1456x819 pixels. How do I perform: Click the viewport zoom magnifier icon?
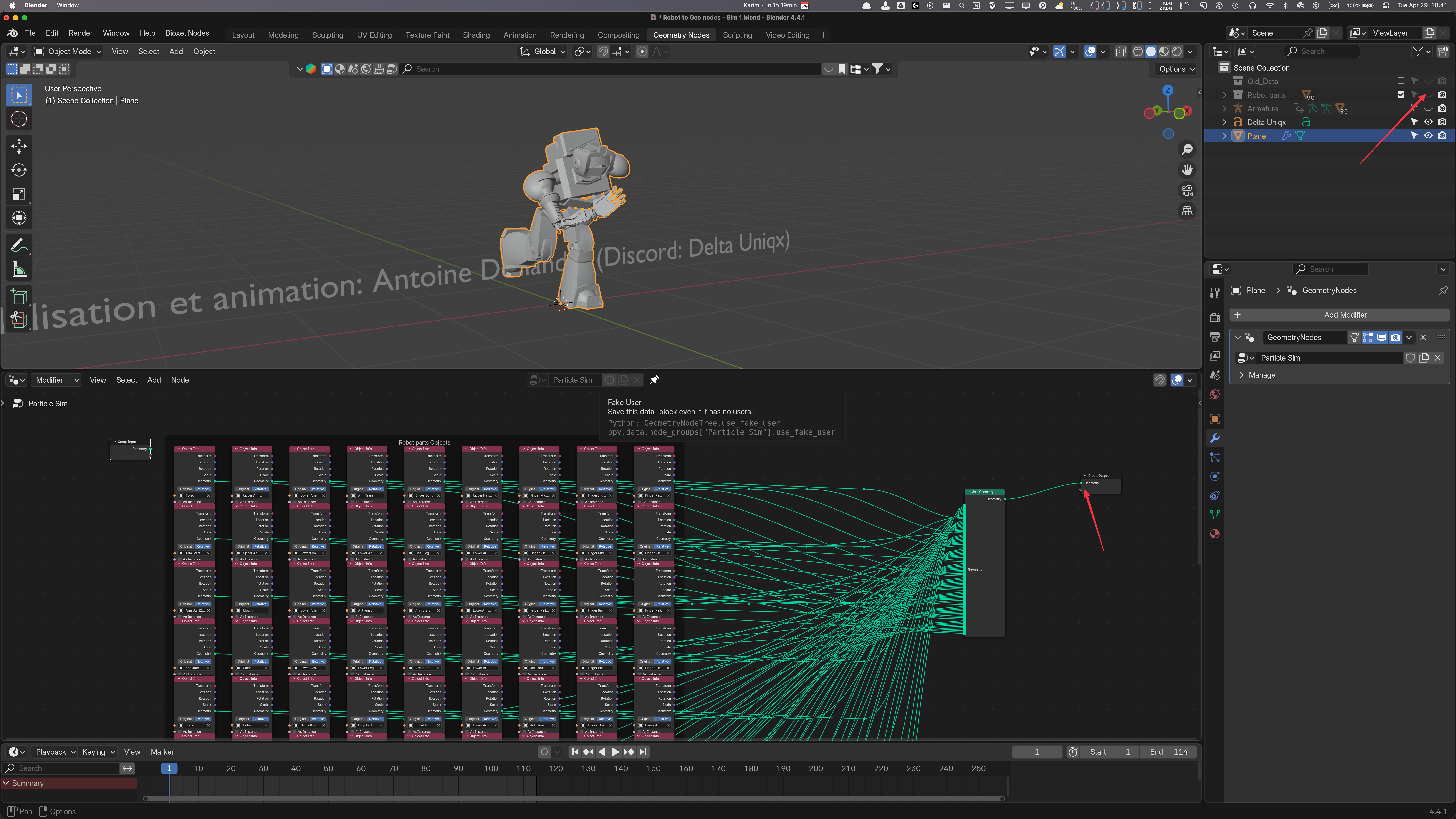pyautogui.click(x=1187, y=149)
